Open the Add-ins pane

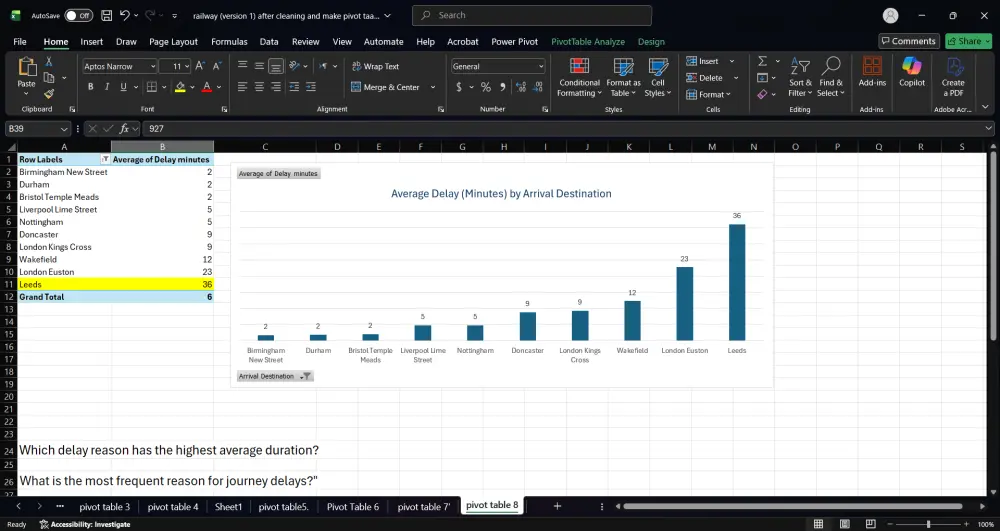coord(872,72)
